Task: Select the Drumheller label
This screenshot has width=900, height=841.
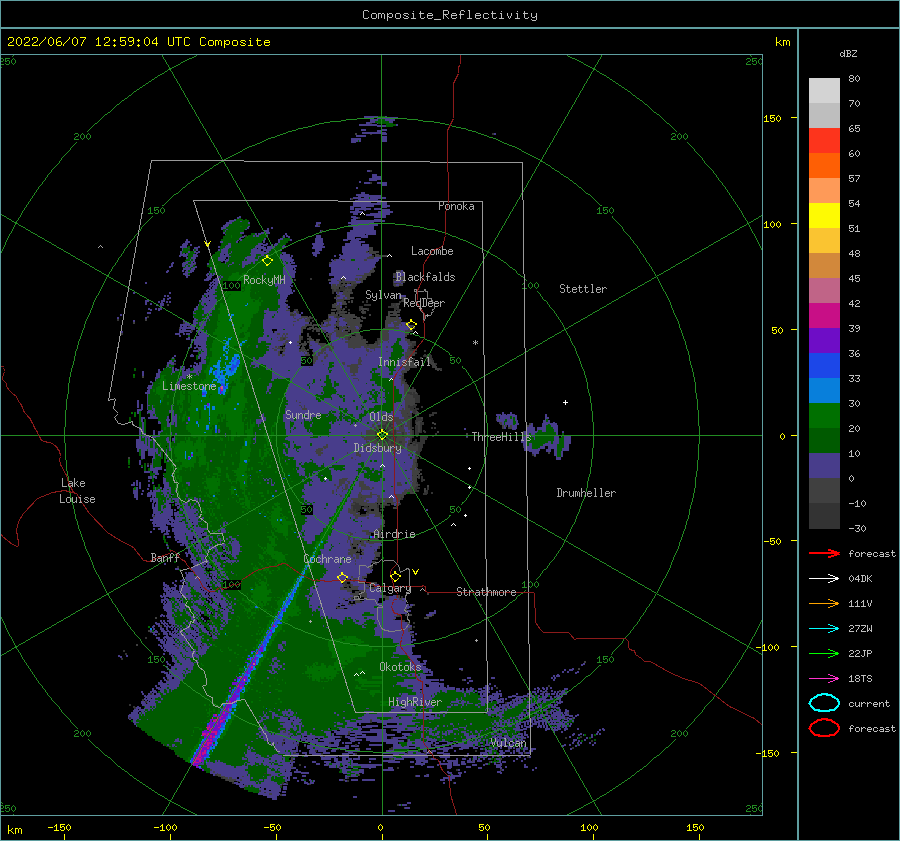Action: pyautogui.click(x=586, y=493)
